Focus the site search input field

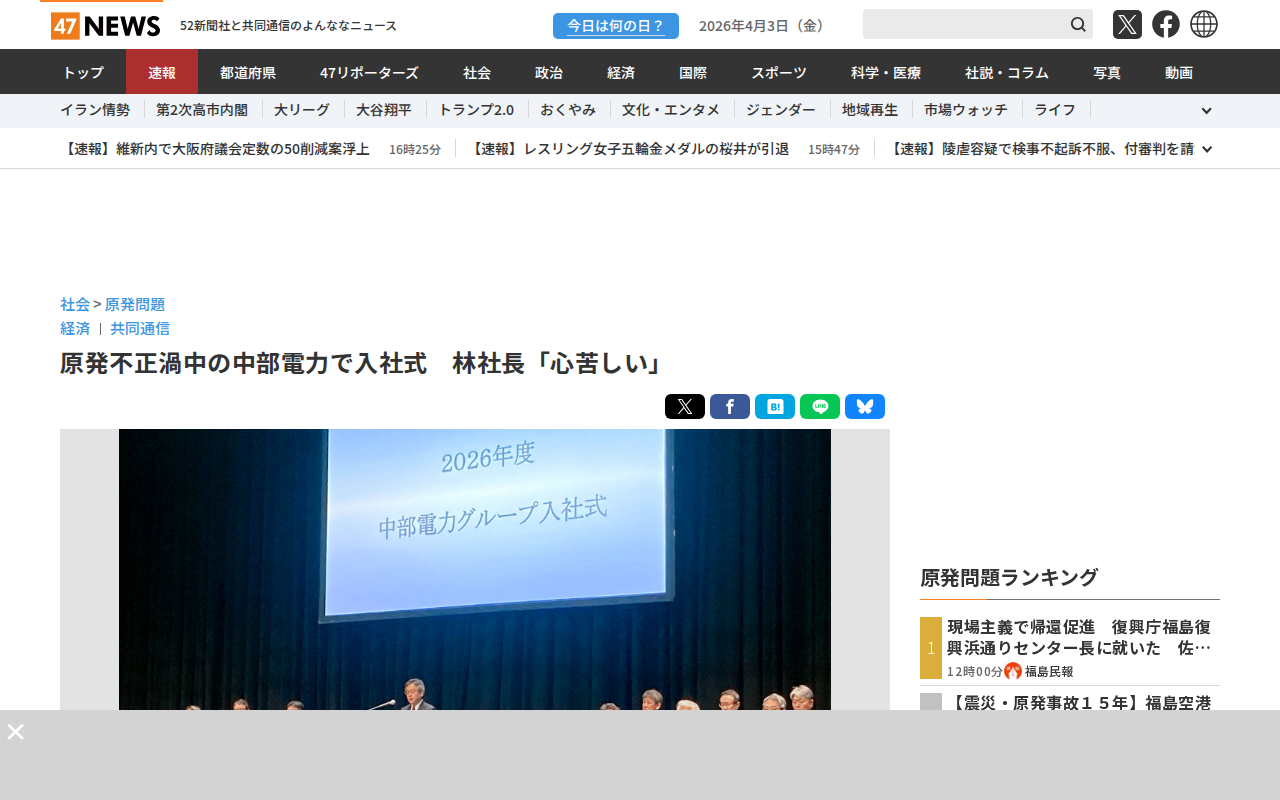(965, 24)
